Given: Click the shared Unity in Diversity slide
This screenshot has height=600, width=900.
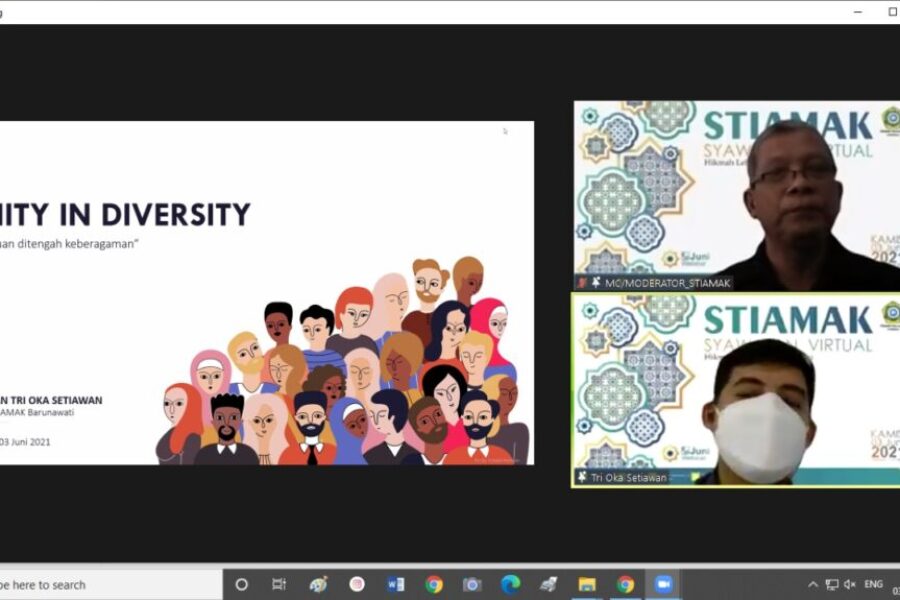Looking at the screenshot, I should (x=266, y=292).
